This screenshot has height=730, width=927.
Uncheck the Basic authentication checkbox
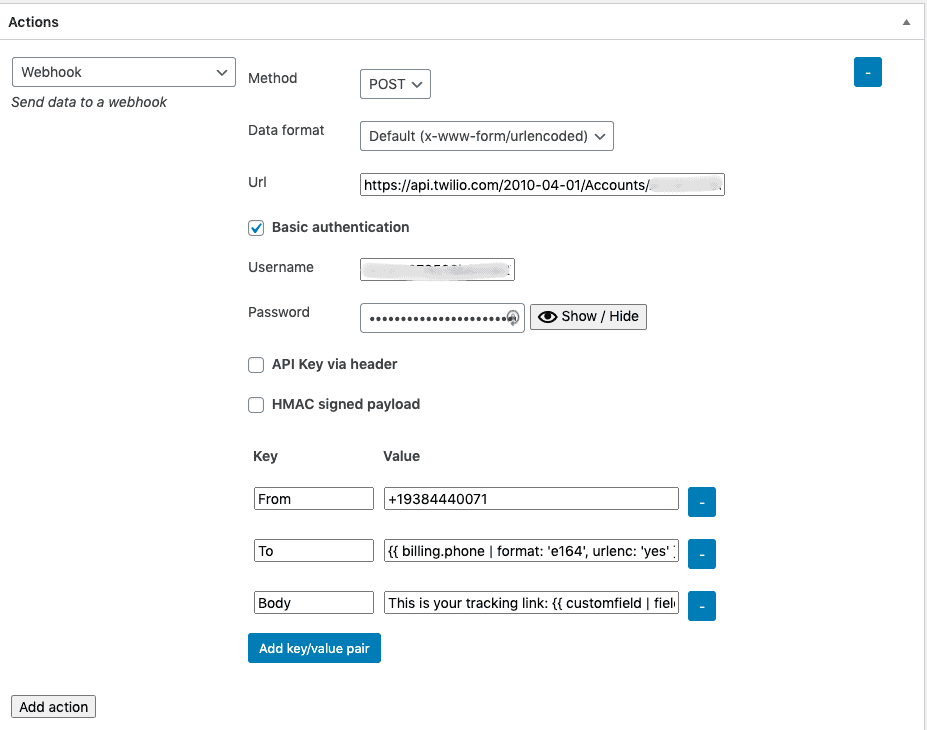[x=256, y=228]
